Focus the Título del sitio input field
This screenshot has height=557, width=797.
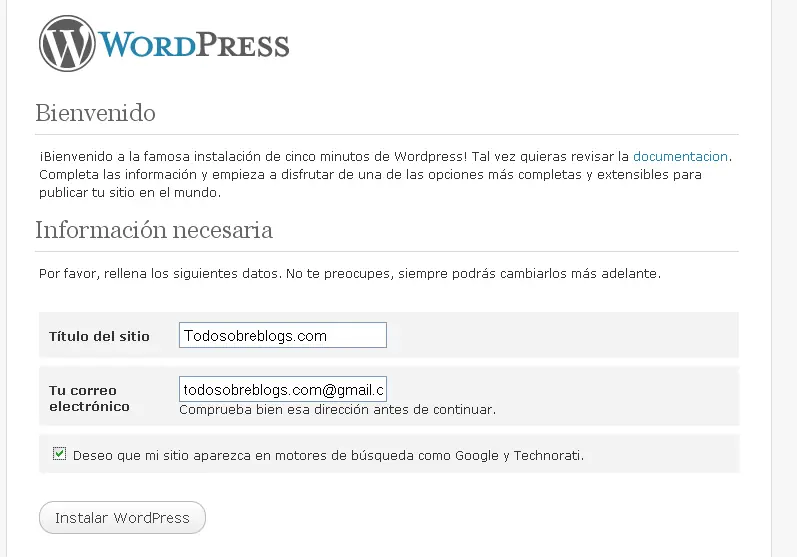[x=283, y=335]
